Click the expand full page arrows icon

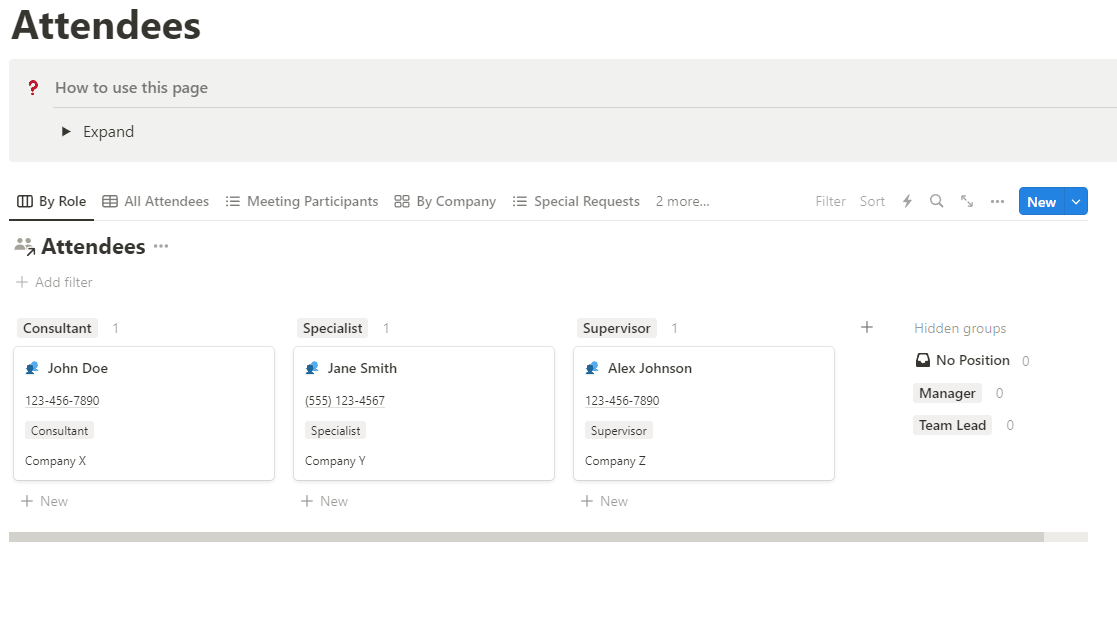click(x=967, y=201)
